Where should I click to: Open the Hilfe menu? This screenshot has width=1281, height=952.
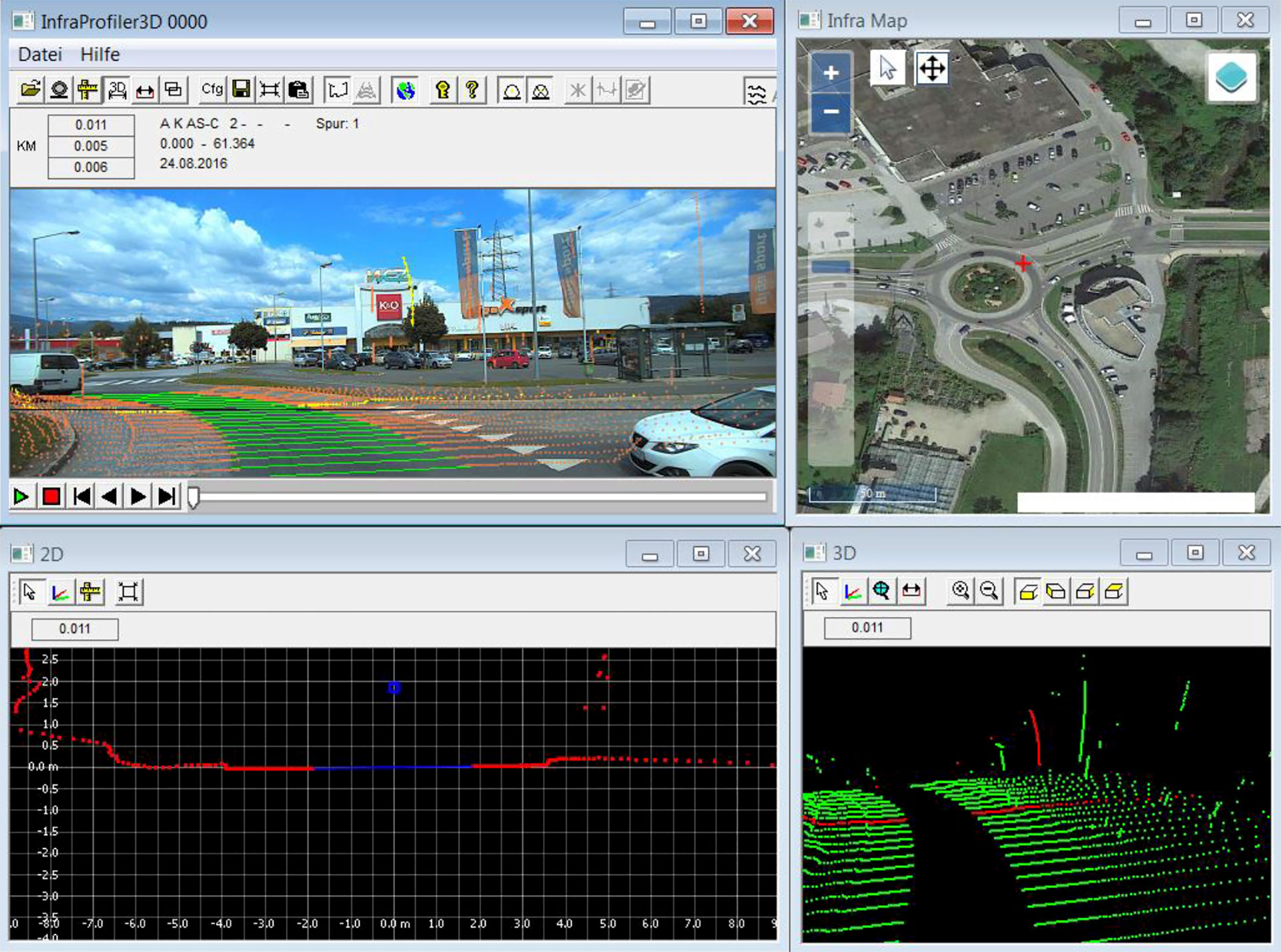click(100, 54)
